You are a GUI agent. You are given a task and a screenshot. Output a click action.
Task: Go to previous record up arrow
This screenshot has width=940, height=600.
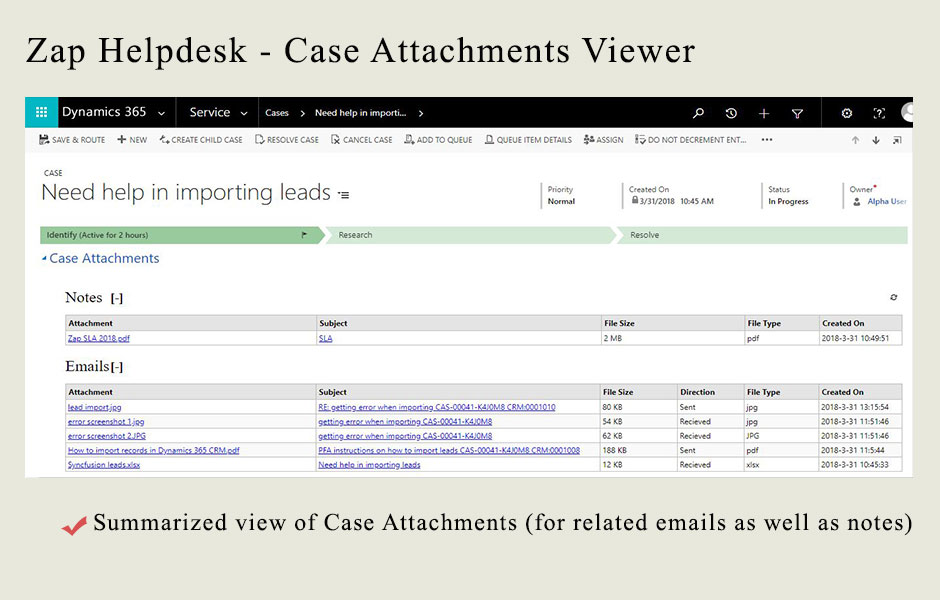[855, 140]
